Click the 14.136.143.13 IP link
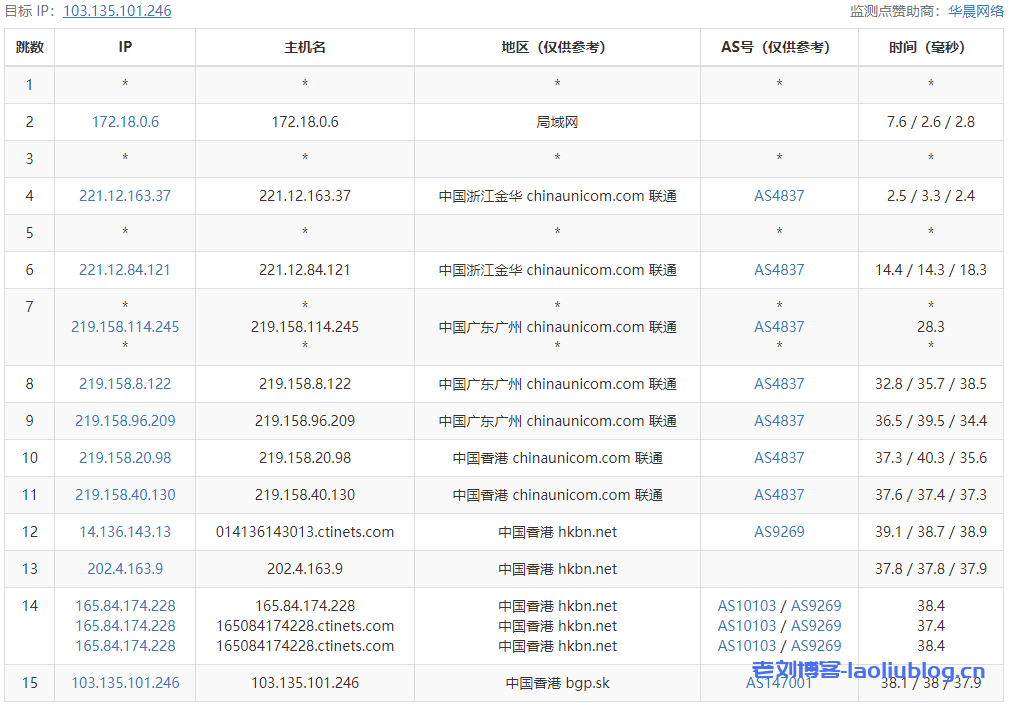This screenshot has width=1011, height=708. coord(125,532)
